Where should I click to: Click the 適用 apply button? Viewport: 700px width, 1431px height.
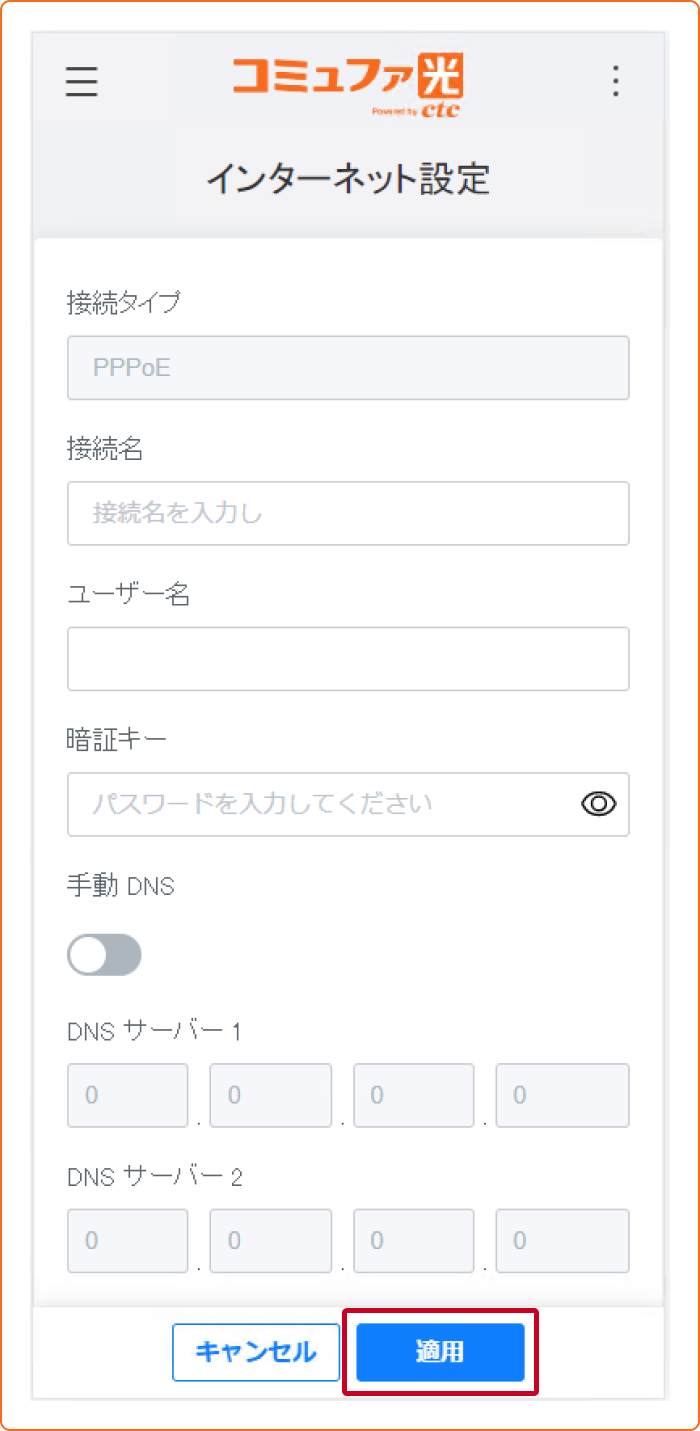pyautogui.click(x=440, y=1352)
